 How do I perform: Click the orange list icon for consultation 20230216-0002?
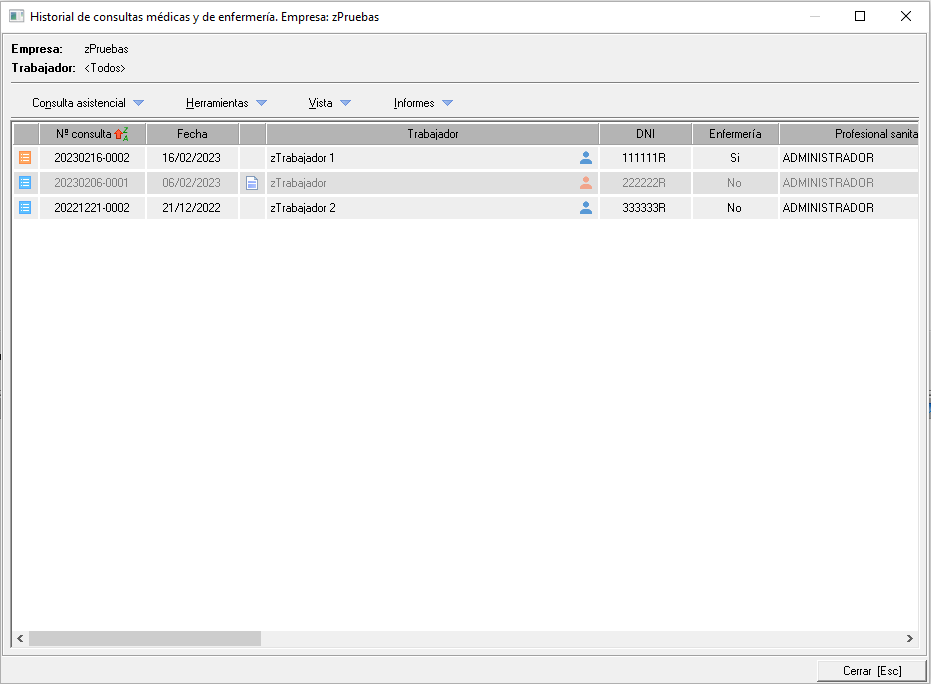pyautogui.click(x=25, y=158)
